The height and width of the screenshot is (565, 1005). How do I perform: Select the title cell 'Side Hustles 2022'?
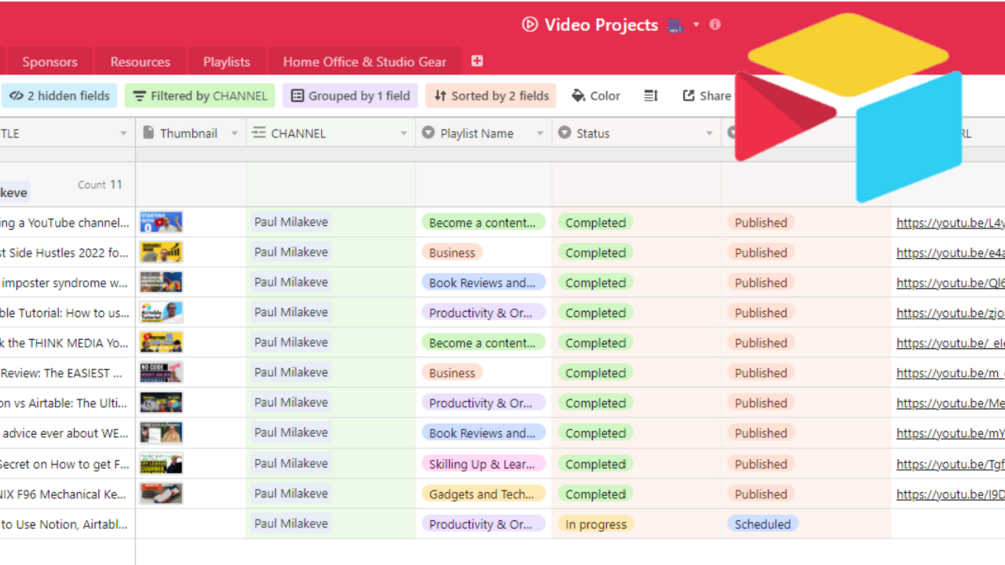click(x=67, y=252)
